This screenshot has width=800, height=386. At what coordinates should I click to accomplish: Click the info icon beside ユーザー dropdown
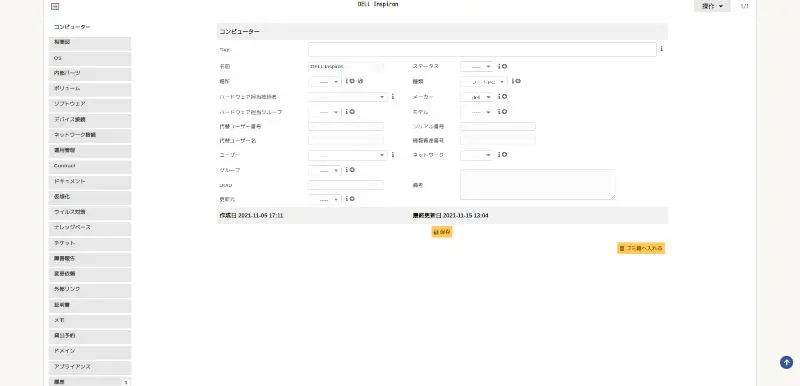point(392,155)
